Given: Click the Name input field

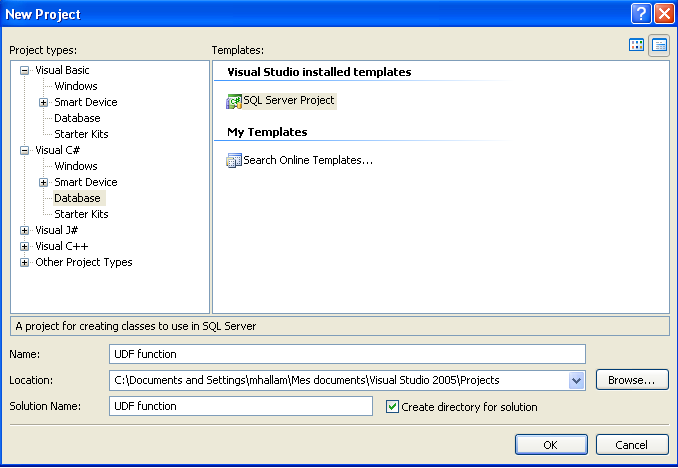Looking at the screenshot, I should pos(347,354).
